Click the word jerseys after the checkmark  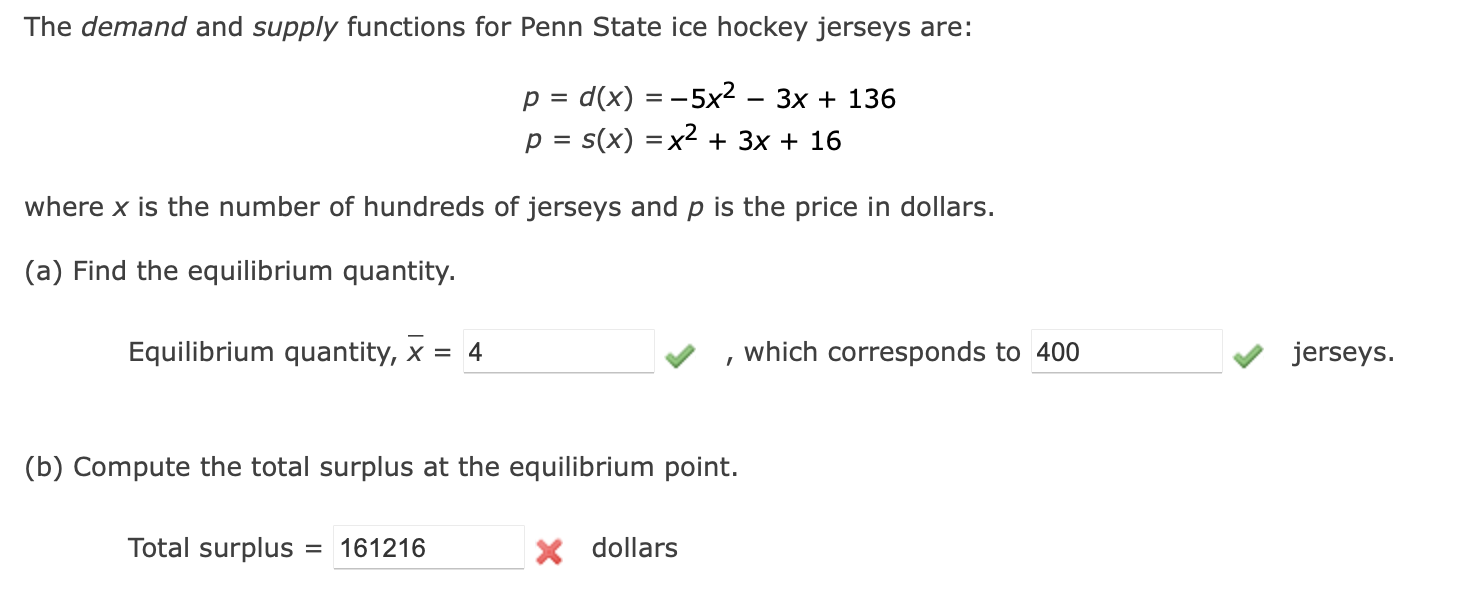1340,352
